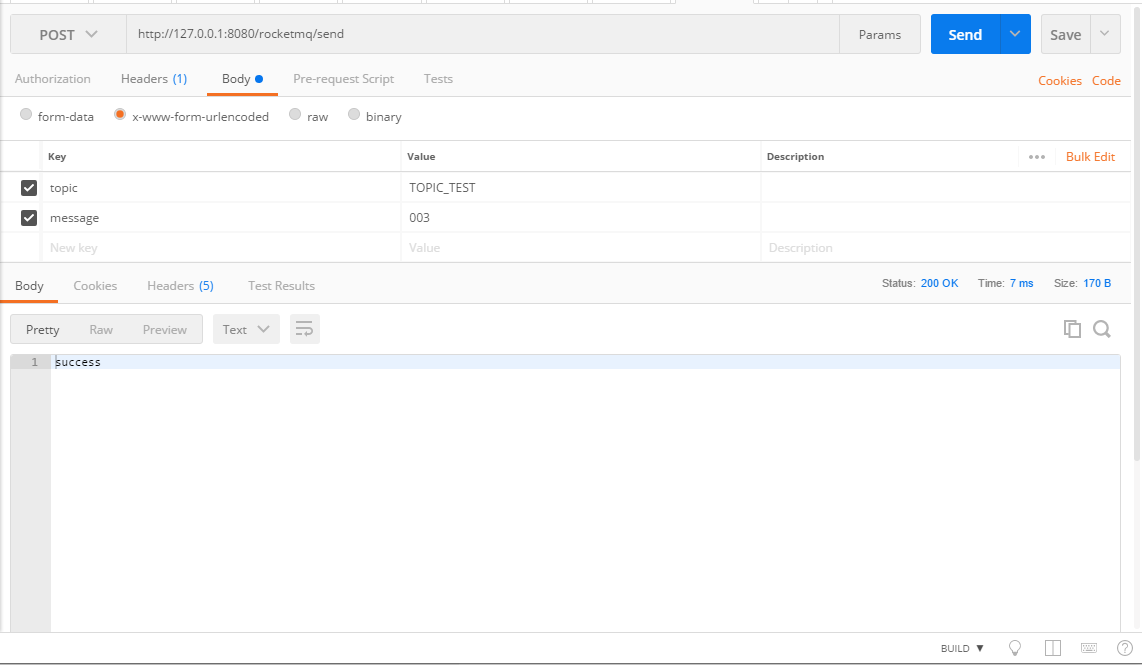Switch to Raw response view
This screenshot has width=1142, height=665.
[101, 329]
